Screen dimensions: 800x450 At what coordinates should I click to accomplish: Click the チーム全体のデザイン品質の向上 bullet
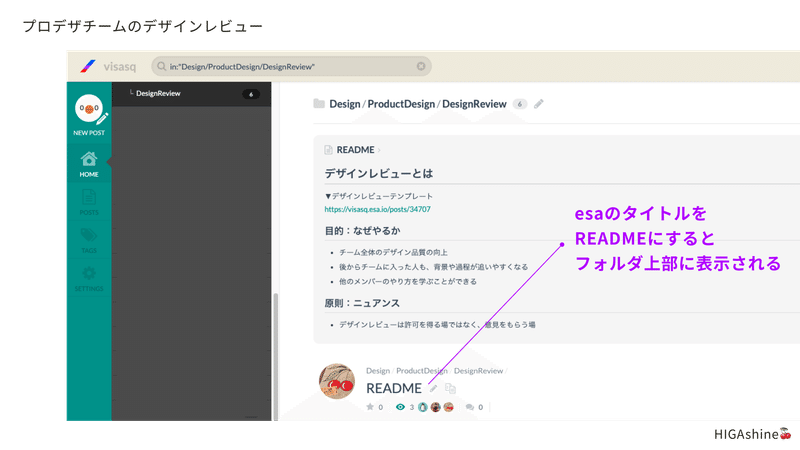click(393, 253)
